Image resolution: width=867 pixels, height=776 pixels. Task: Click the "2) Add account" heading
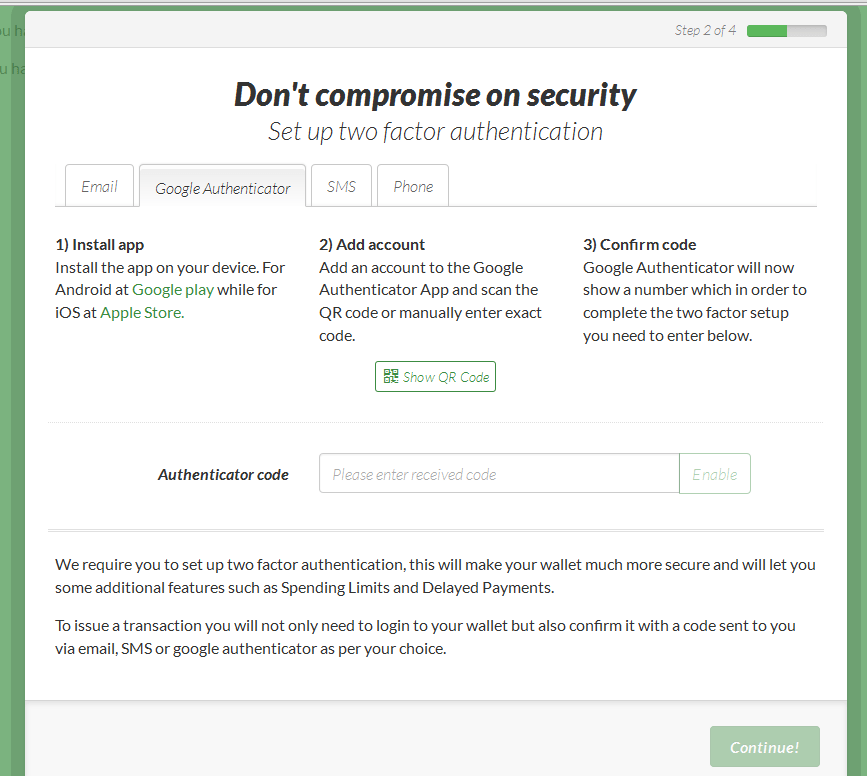[372, 245]
